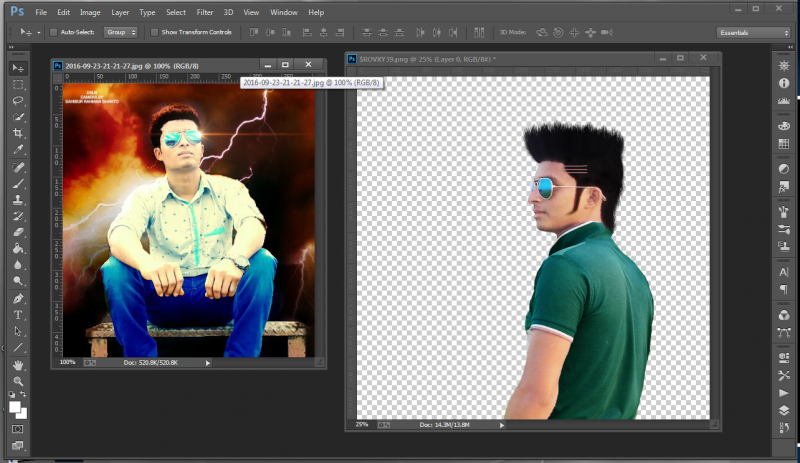The width and height of the screenshot is (800, 463).
Task: Toggle Quick Mask mode button
Action: click(18, 428)
